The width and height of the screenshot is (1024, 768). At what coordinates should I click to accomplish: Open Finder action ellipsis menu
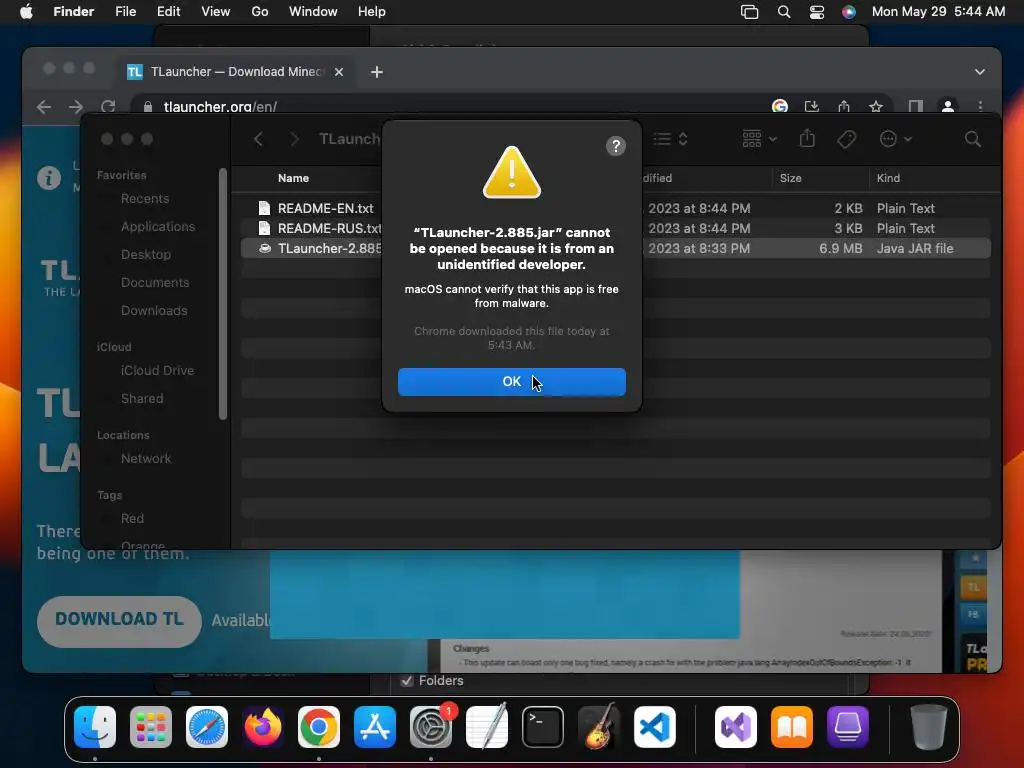tap(895, 138)
